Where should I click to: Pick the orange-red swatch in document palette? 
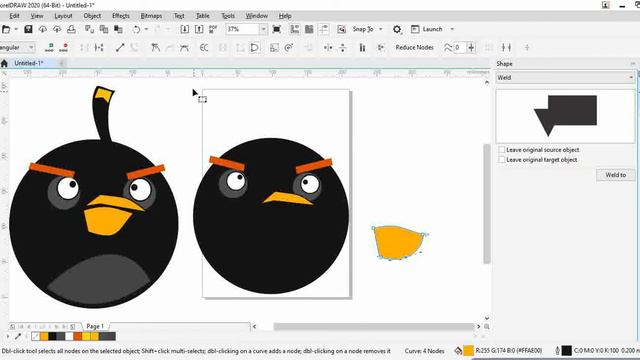[x=78, y=336]
